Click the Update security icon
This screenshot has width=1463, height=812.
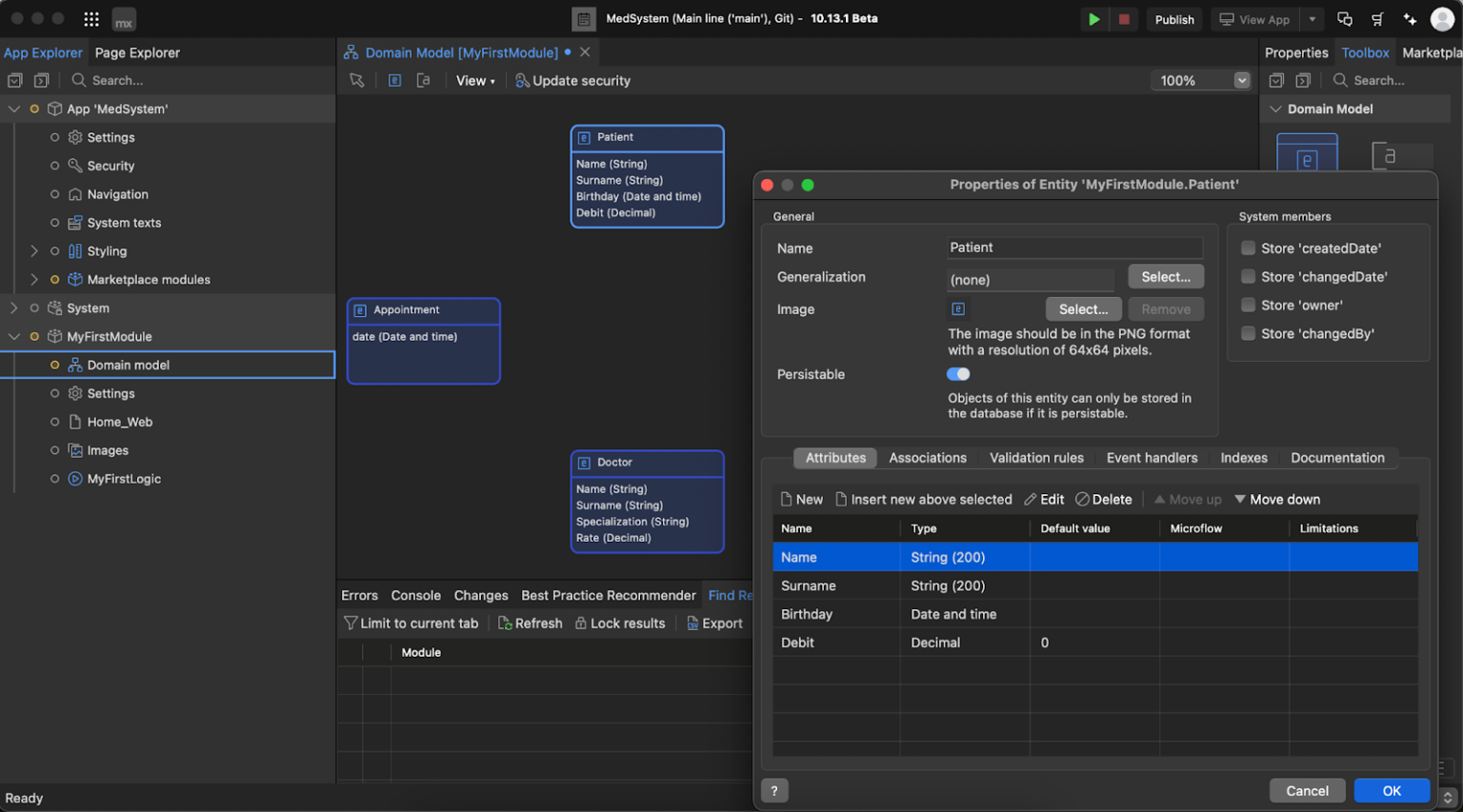click(522, 81)
